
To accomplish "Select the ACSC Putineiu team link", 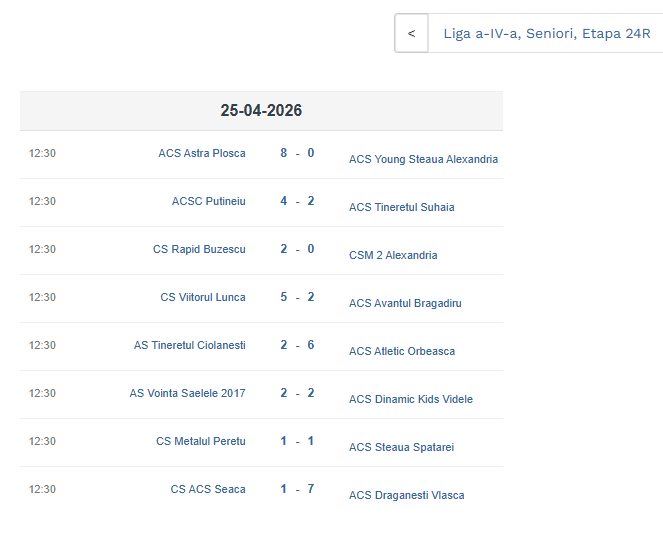I will tap(208, 201).
